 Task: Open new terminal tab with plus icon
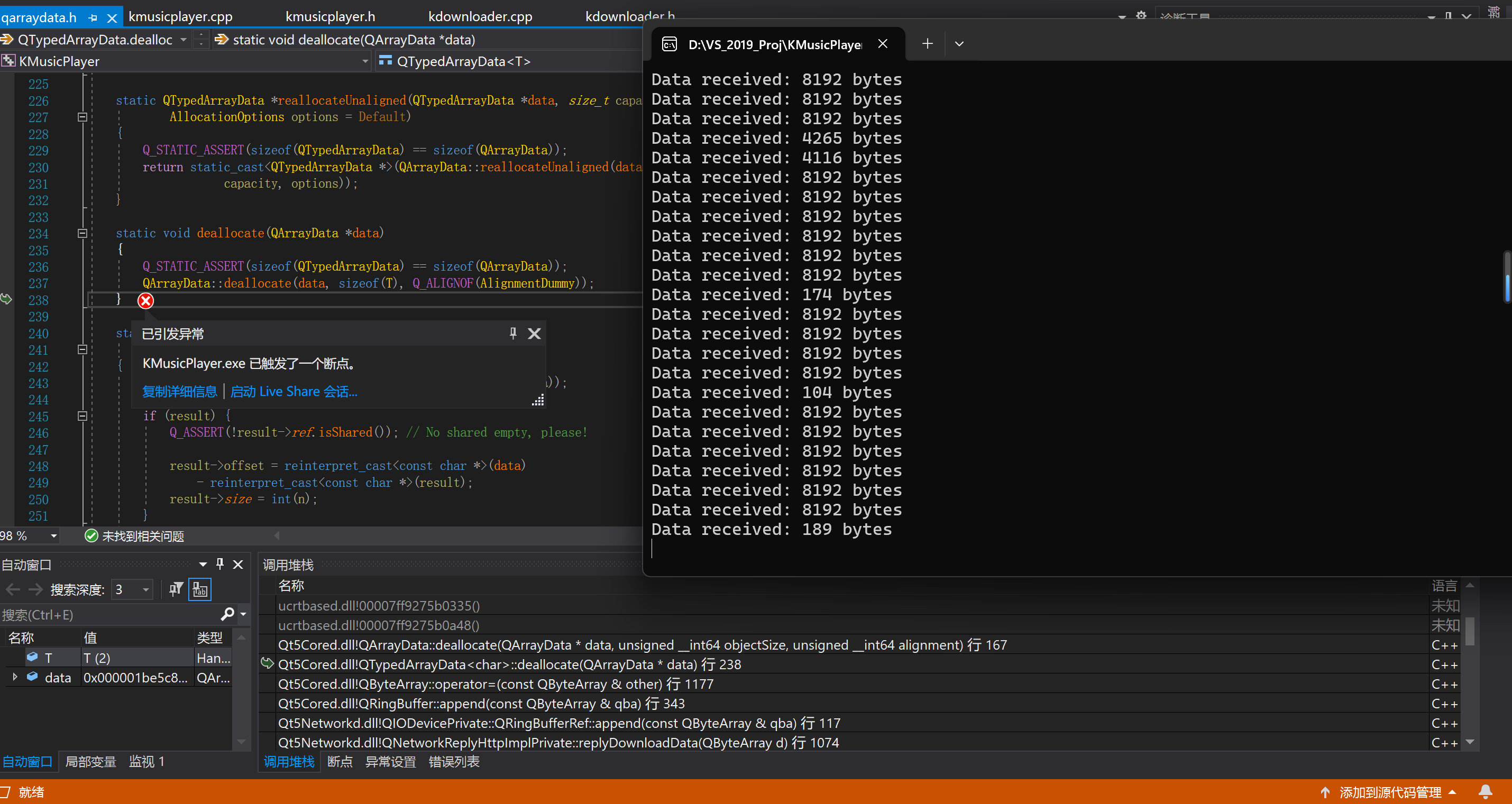coord(928,44)
